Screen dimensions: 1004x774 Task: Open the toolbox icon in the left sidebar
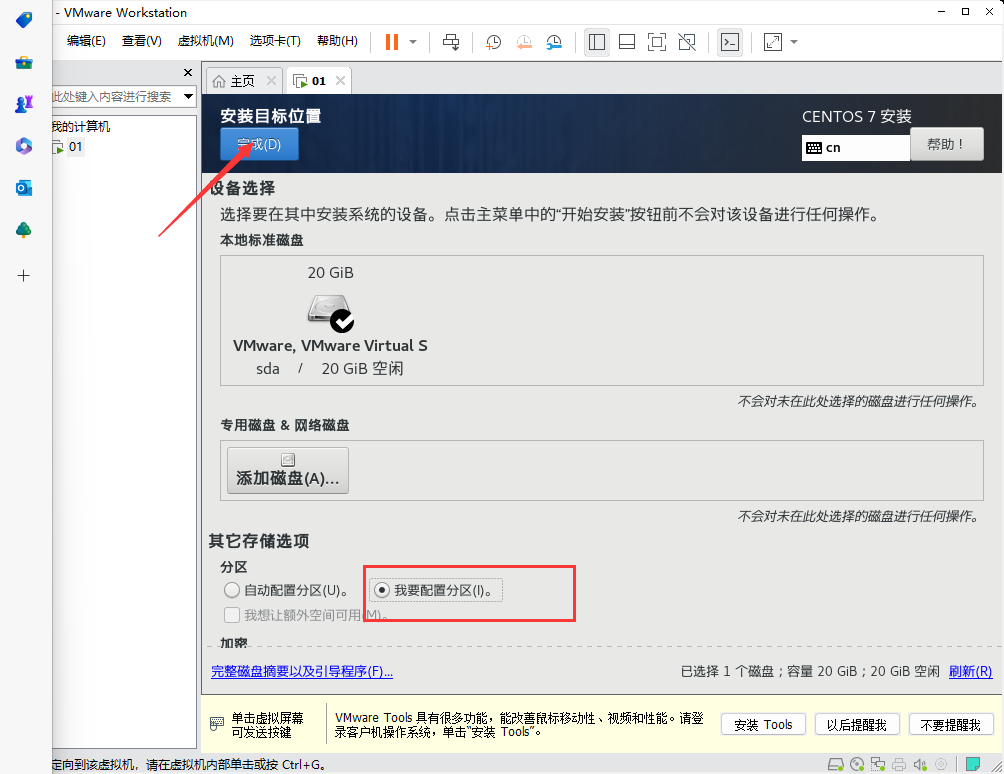point(24,63)
